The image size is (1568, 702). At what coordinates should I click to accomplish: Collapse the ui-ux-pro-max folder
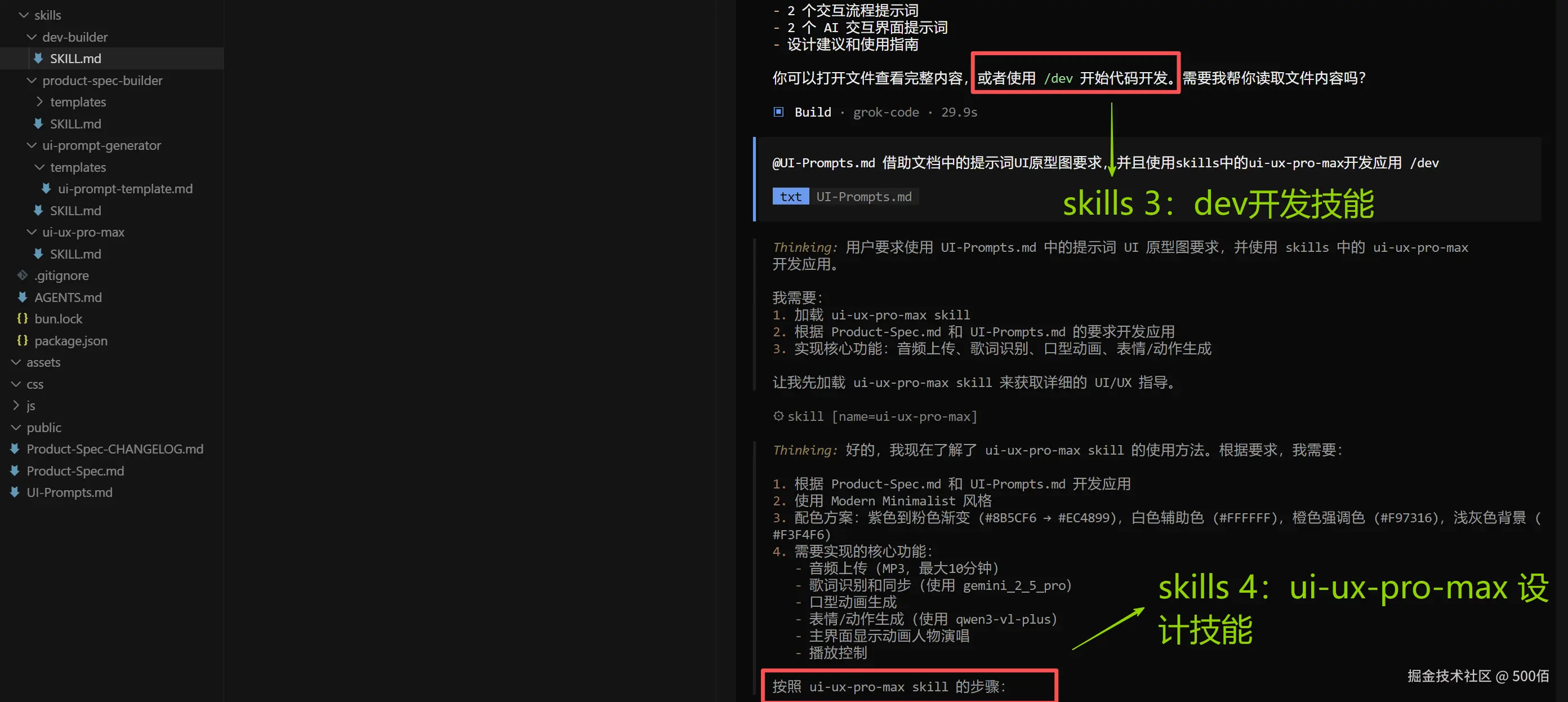pos(32,232)
